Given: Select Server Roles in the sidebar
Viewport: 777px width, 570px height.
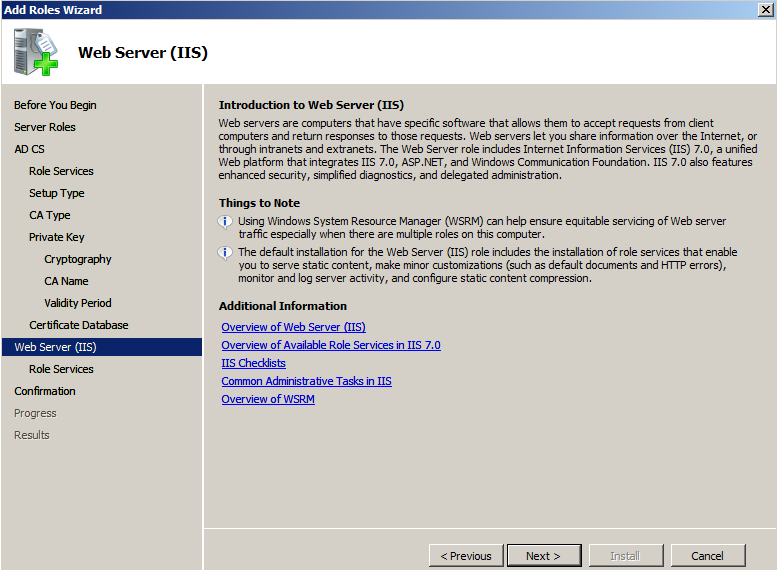Looking at the screenshot, I should (45, 127).
